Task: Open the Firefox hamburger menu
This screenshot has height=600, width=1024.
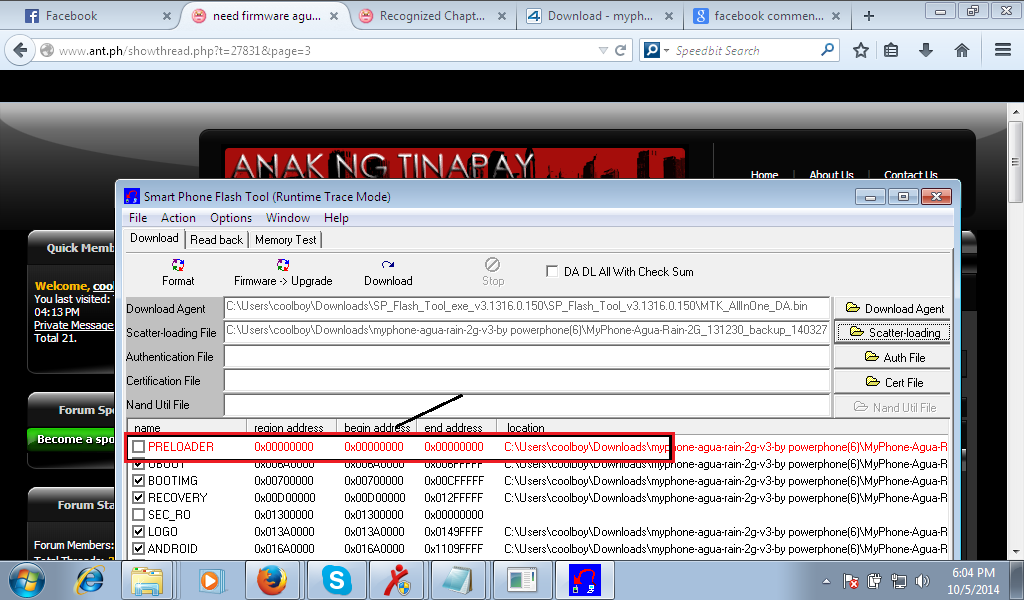Action: pos(1002,50)
